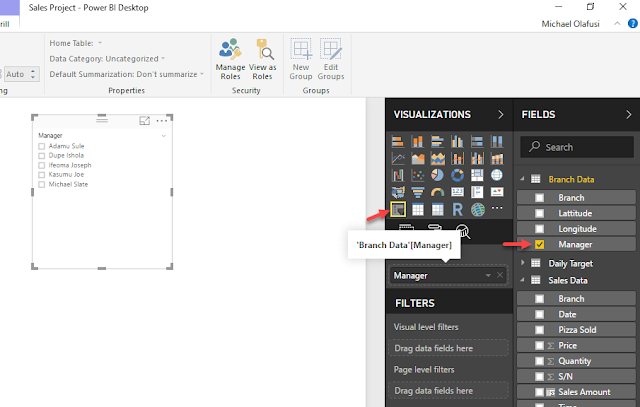Image resolution: width=640 pixels, height=407 pixels.
Task: Expand the Daily Target table
Action: click(522, 263)
